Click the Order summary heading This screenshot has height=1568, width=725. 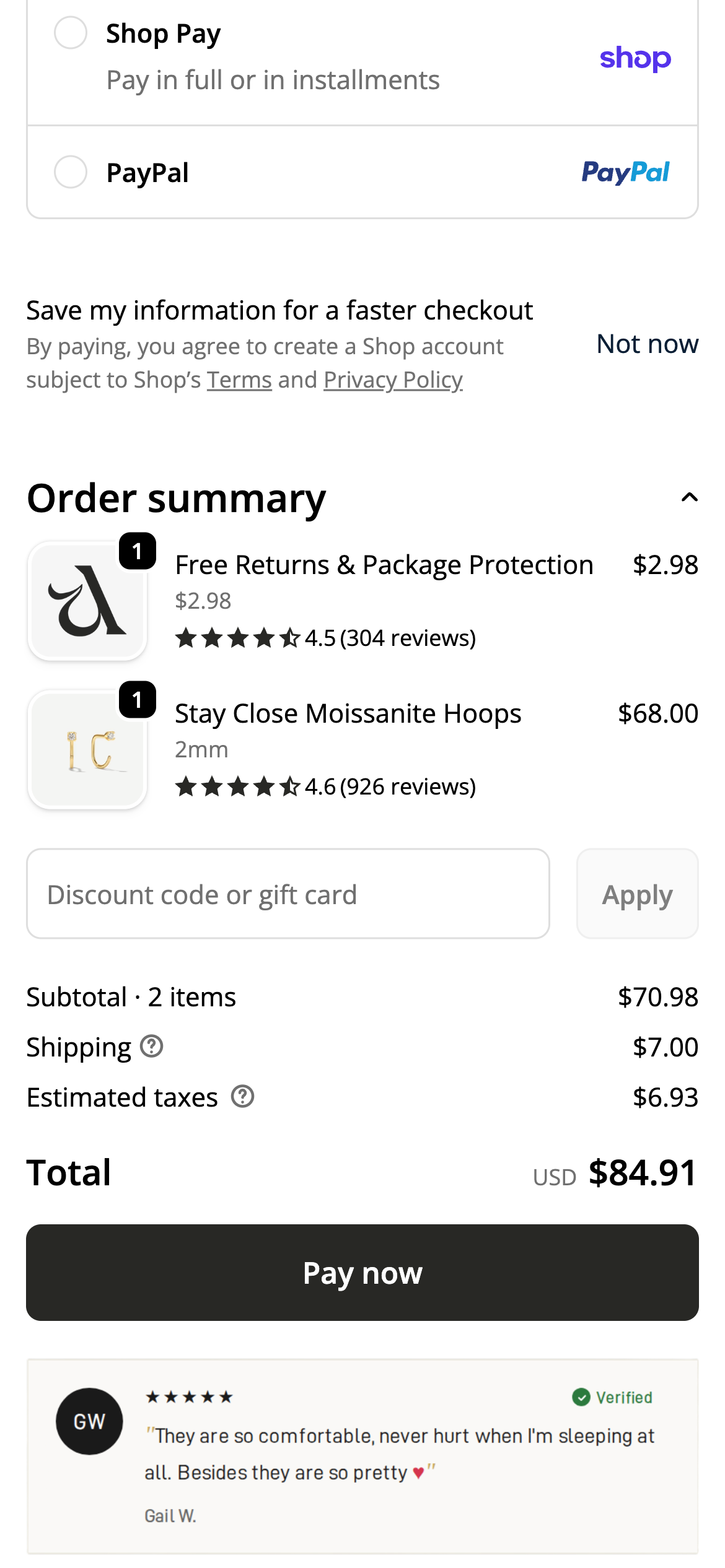tap(176, 498)
